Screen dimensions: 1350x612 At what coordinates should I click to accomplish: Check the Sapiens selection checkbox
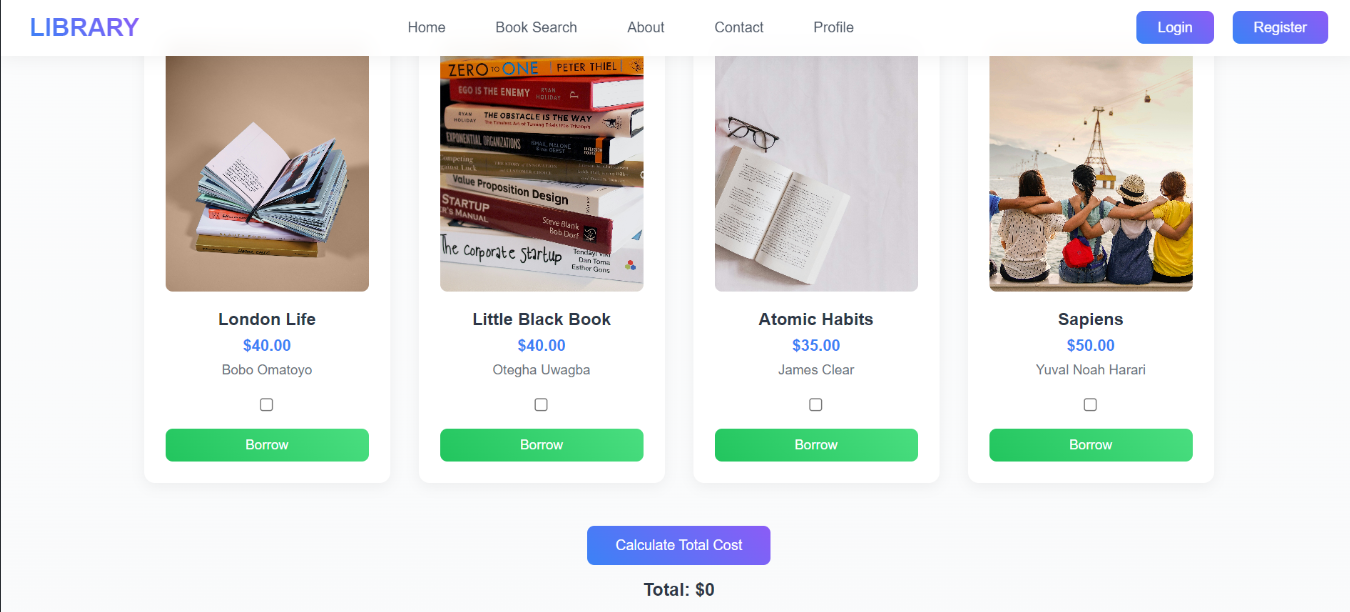point(1090,404)
